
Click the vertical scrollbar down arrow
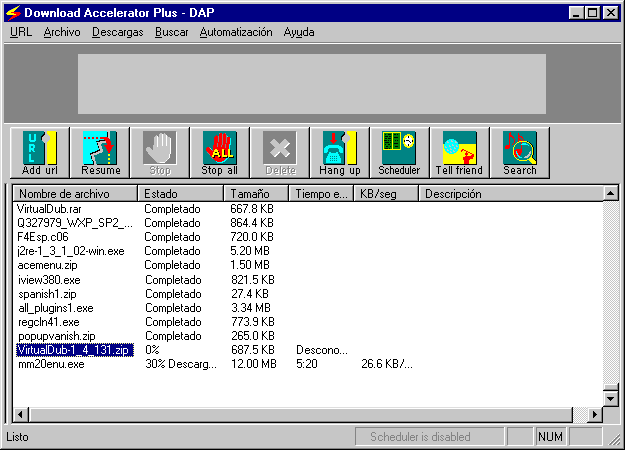pyautogui.click(x=610, y=398)
